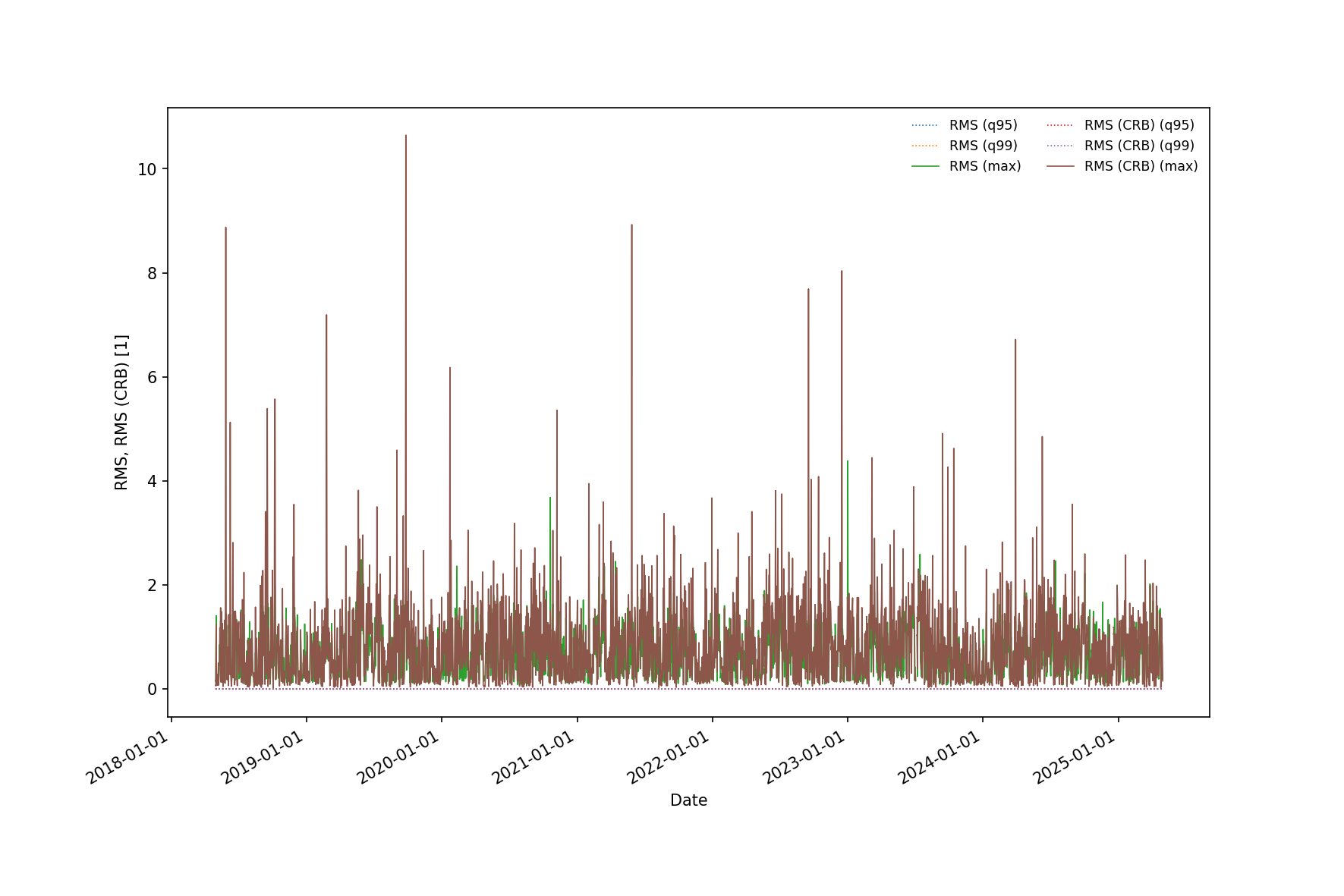Click the 2018-01-01 x-axis tick label
Screen dimensions: 1344x896
(x=127, y=757)
